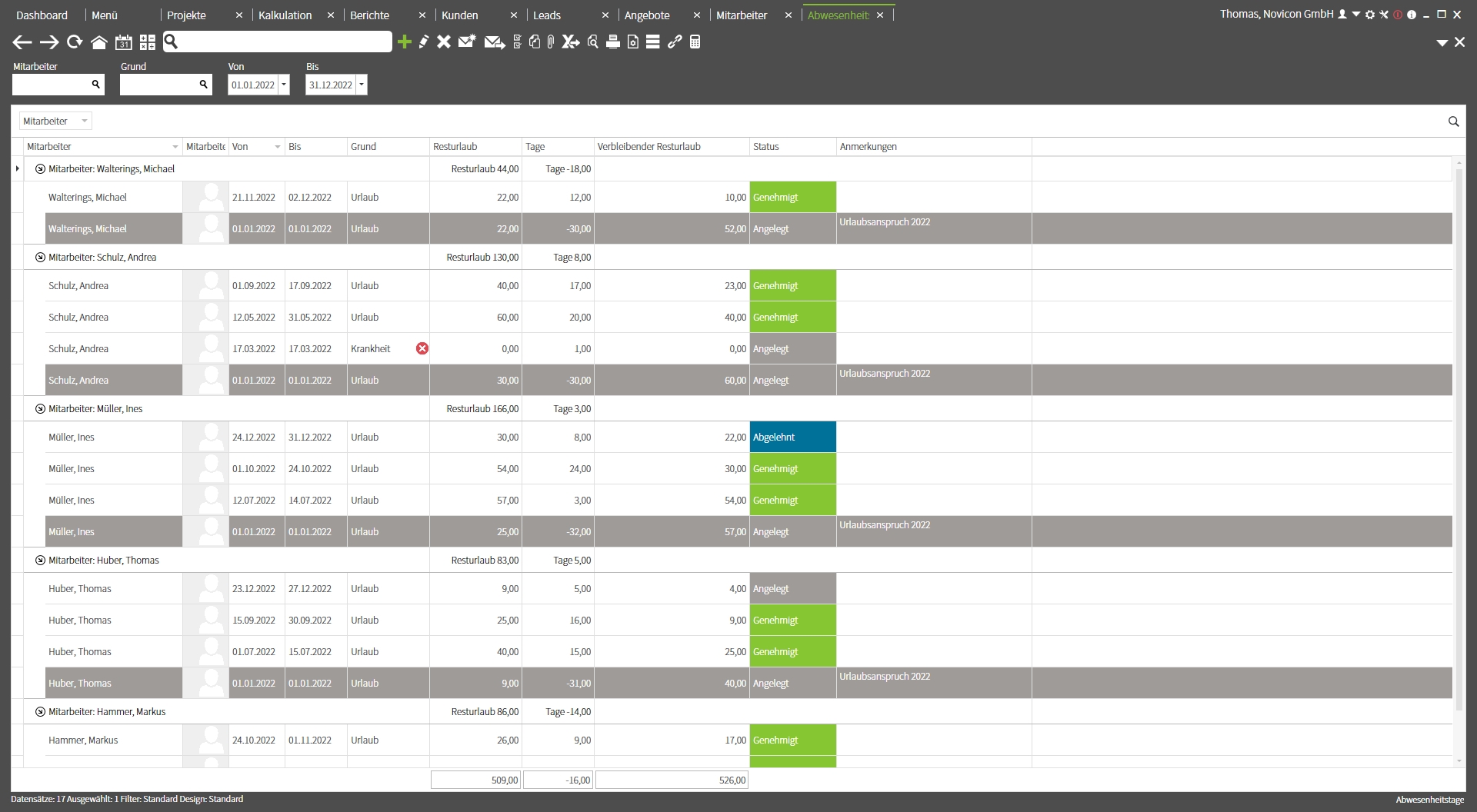Collapse the Huber, Thomas group
The image size is (1477, 812).
point(40,561)
